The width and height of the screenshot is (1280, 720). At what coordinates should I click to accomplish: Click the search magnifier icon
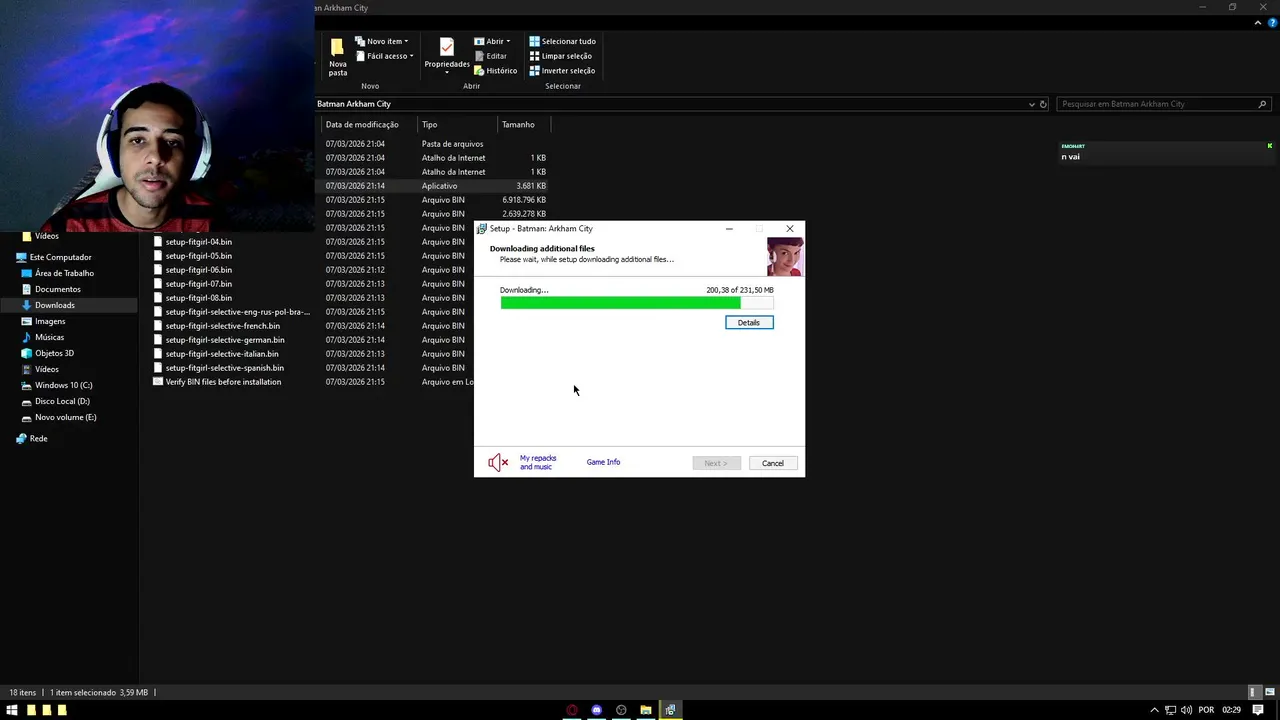[x=1262, y=104]
